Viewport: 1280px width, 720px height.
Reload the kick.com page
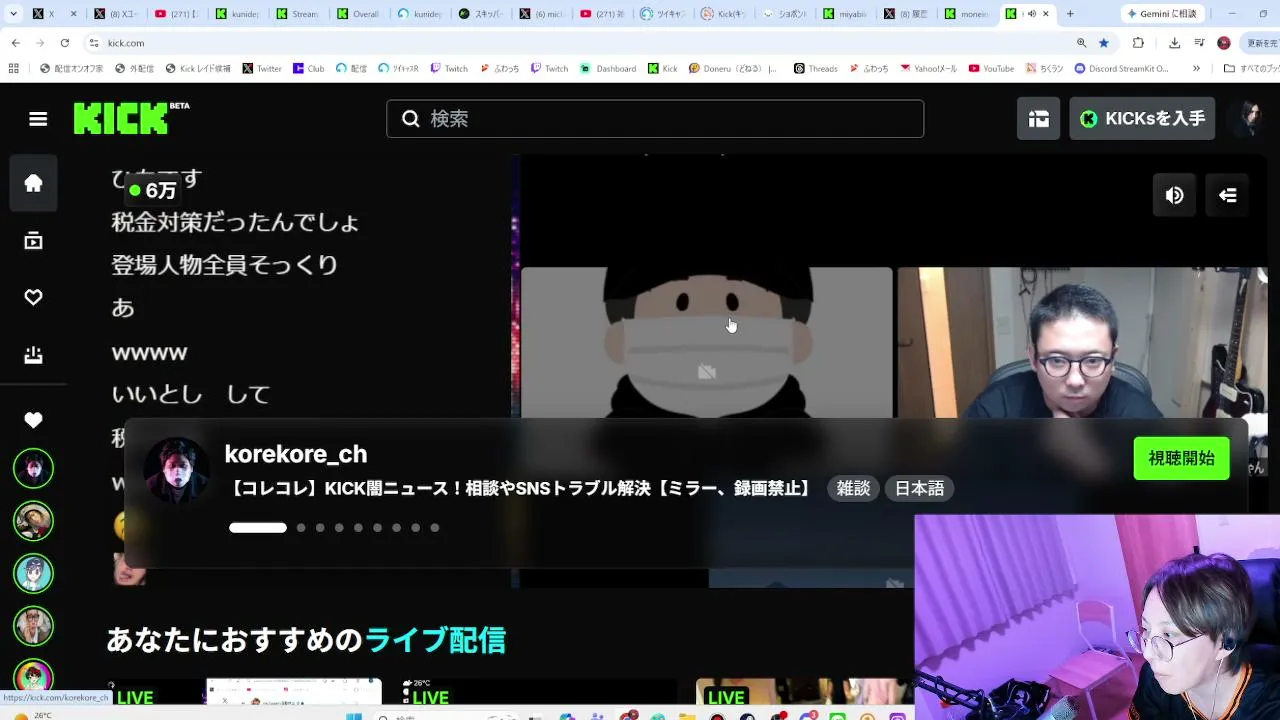coord(65,43)
